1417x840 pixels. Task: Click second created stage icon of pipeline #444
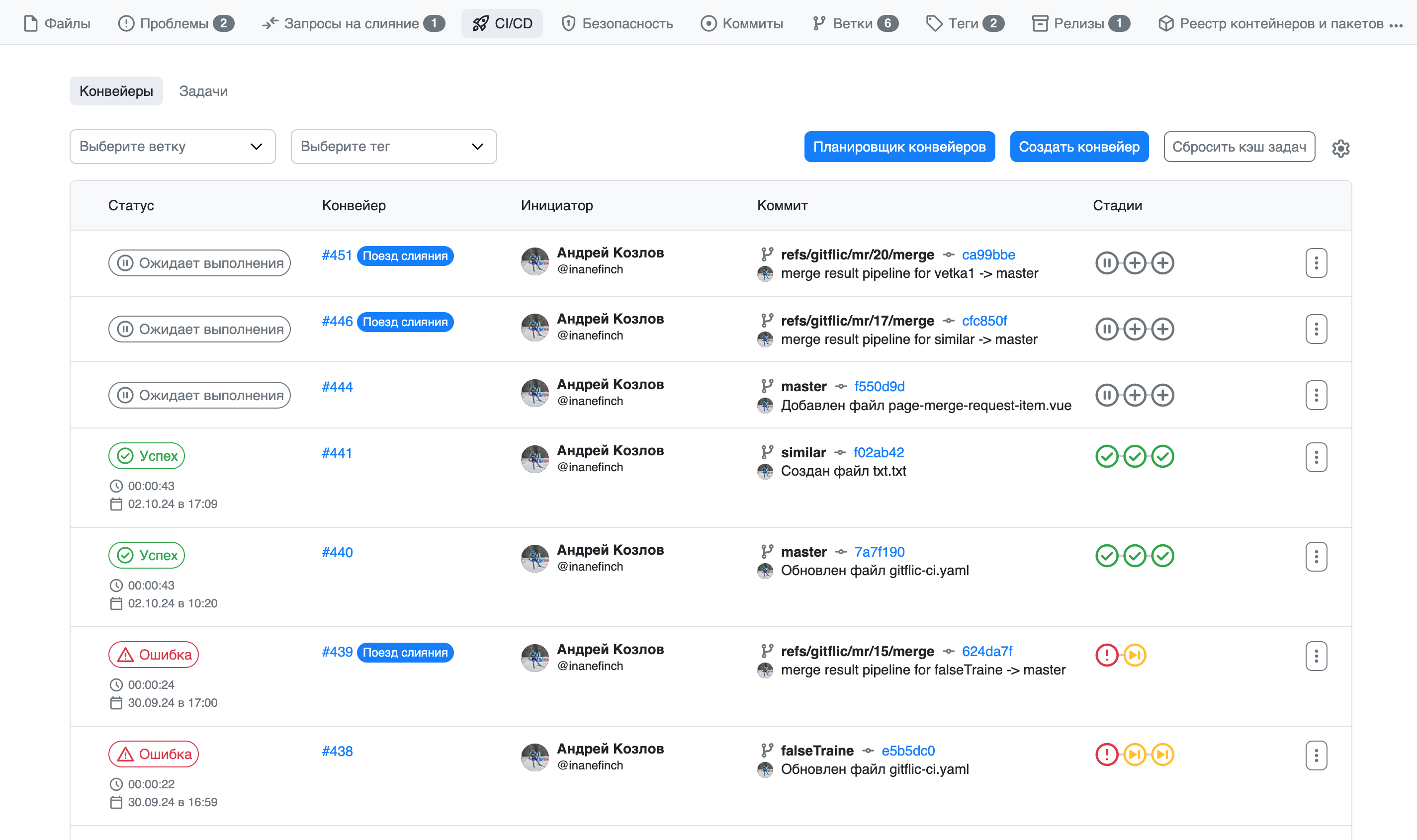pyautogui.click(x=1135, y=395)
